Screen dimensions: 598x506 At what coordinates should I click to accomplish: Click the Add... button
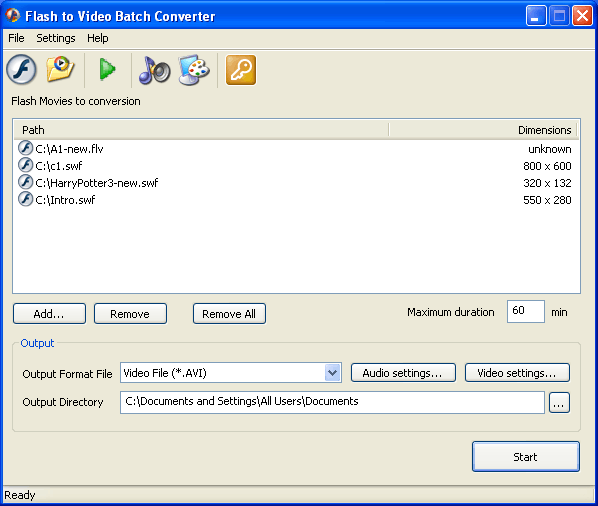(49, 314)
